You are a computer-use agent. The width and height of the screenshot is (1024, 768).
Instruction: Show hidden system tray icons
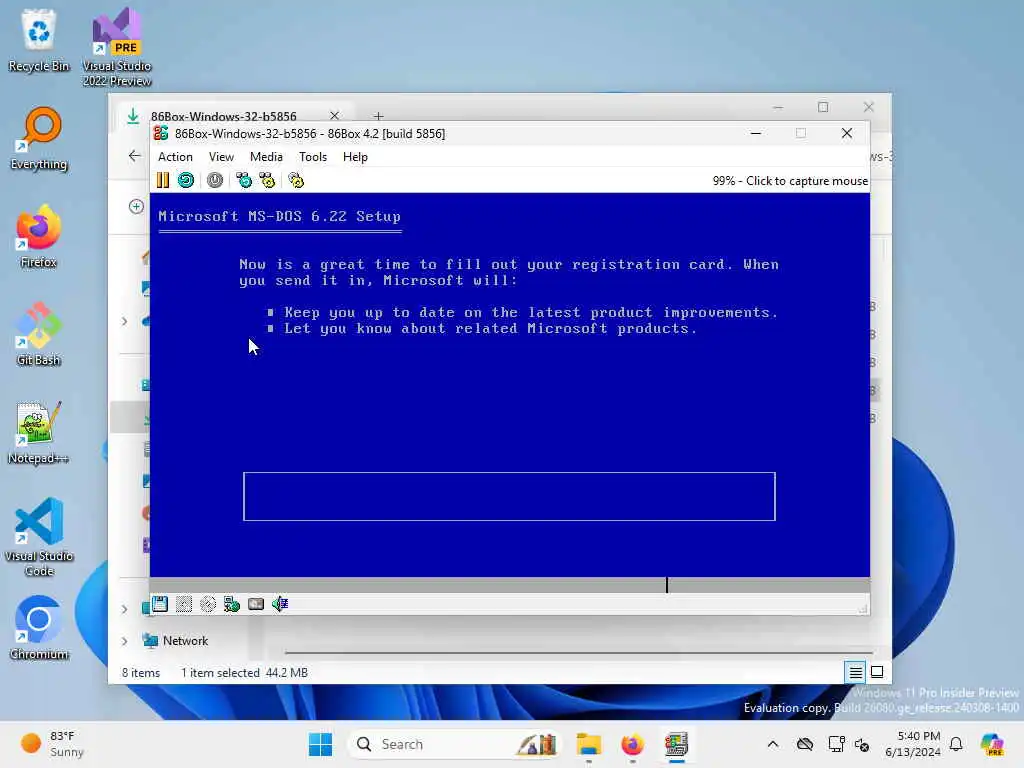pyautogui.click(x=773, y=744)
